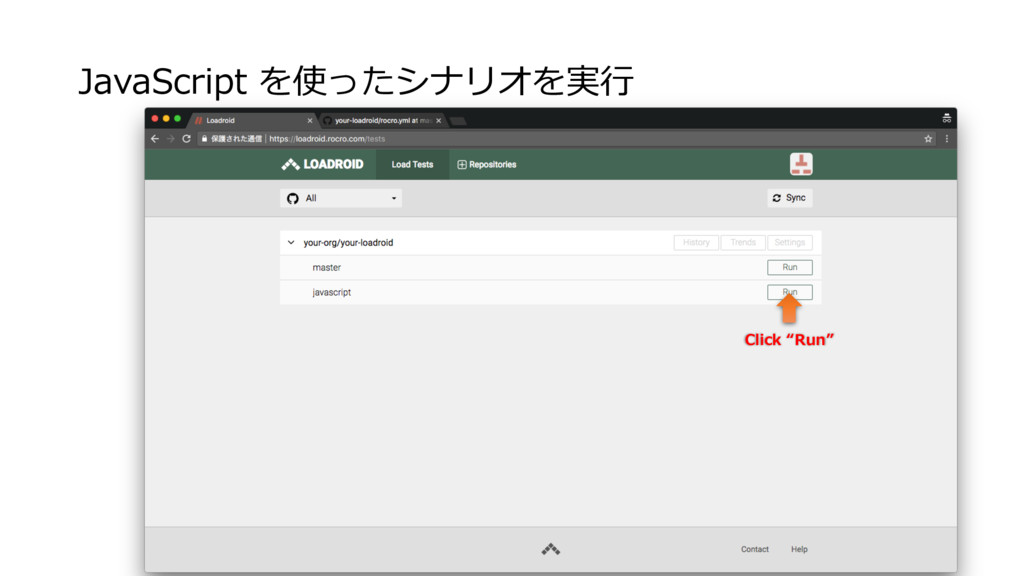Viewport: 1024px width, 576px height.
Task: Open Trends for your-org/your-loadroid
Action: click(743, 242)
